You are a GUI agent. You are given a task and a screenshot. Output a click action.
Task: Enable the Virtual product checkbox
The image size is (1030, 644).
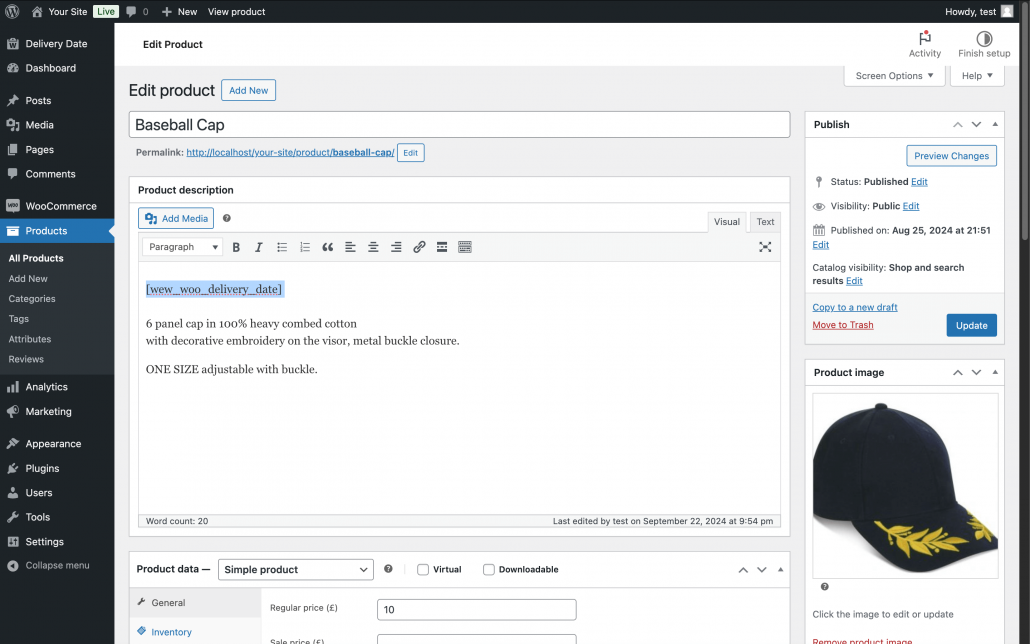423,570
